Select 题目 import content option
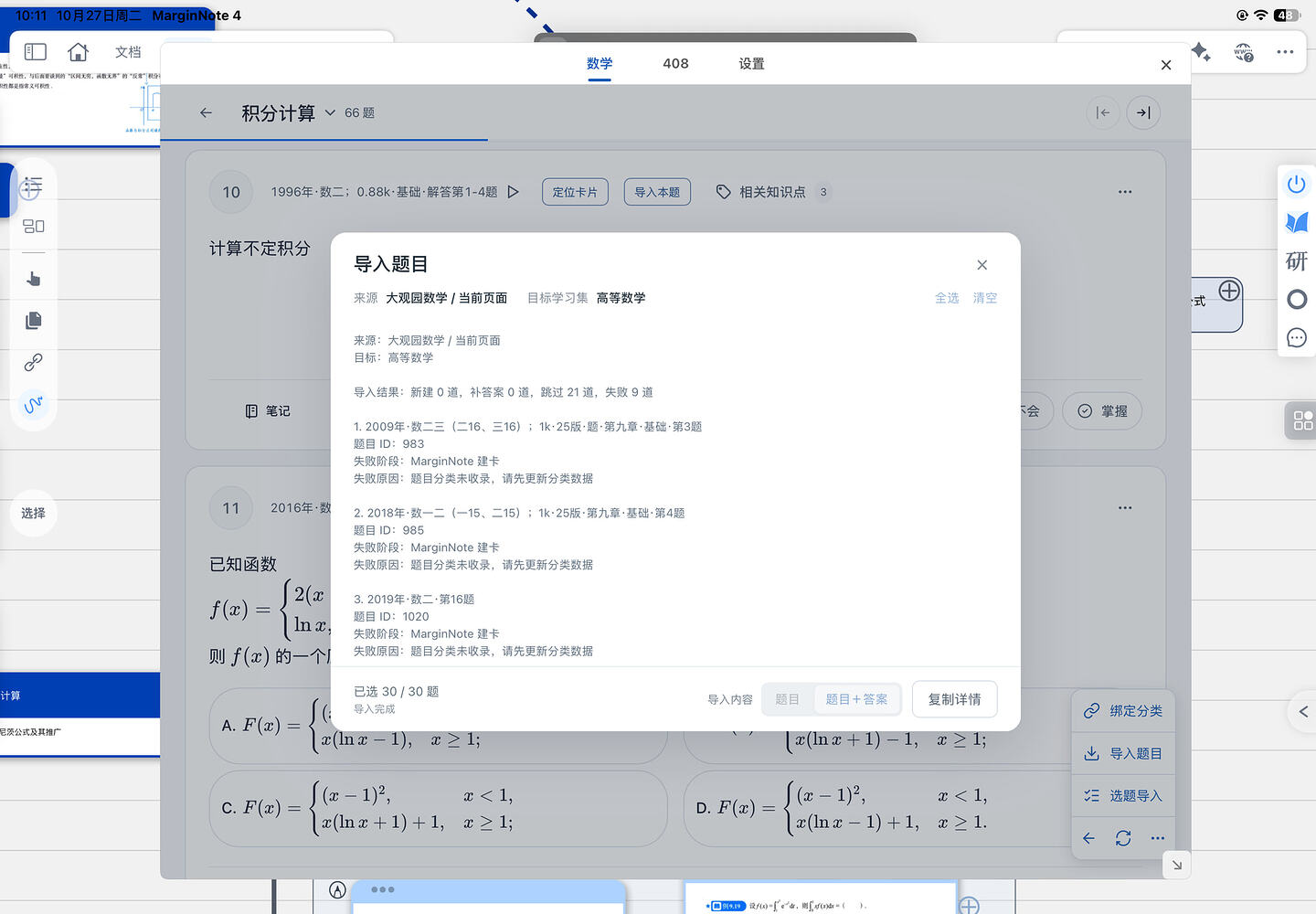Image resolution: width=1316 pixels, height=914 pixels. (x=787, y=699)
